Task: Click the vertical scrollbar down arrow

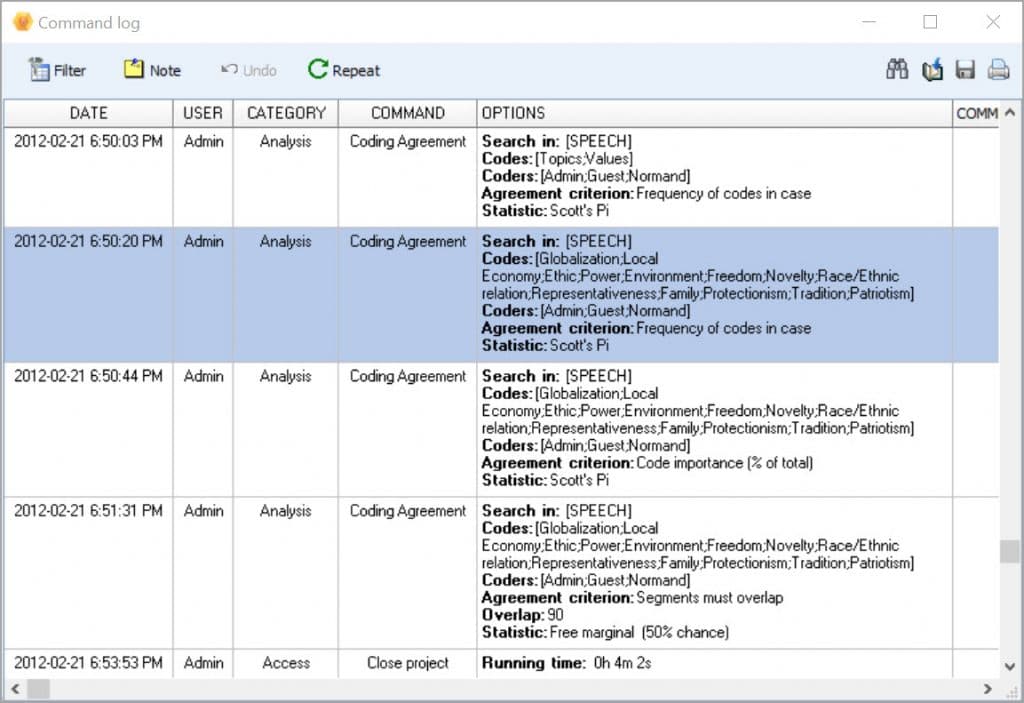Action: click(x=1011, y=666)
